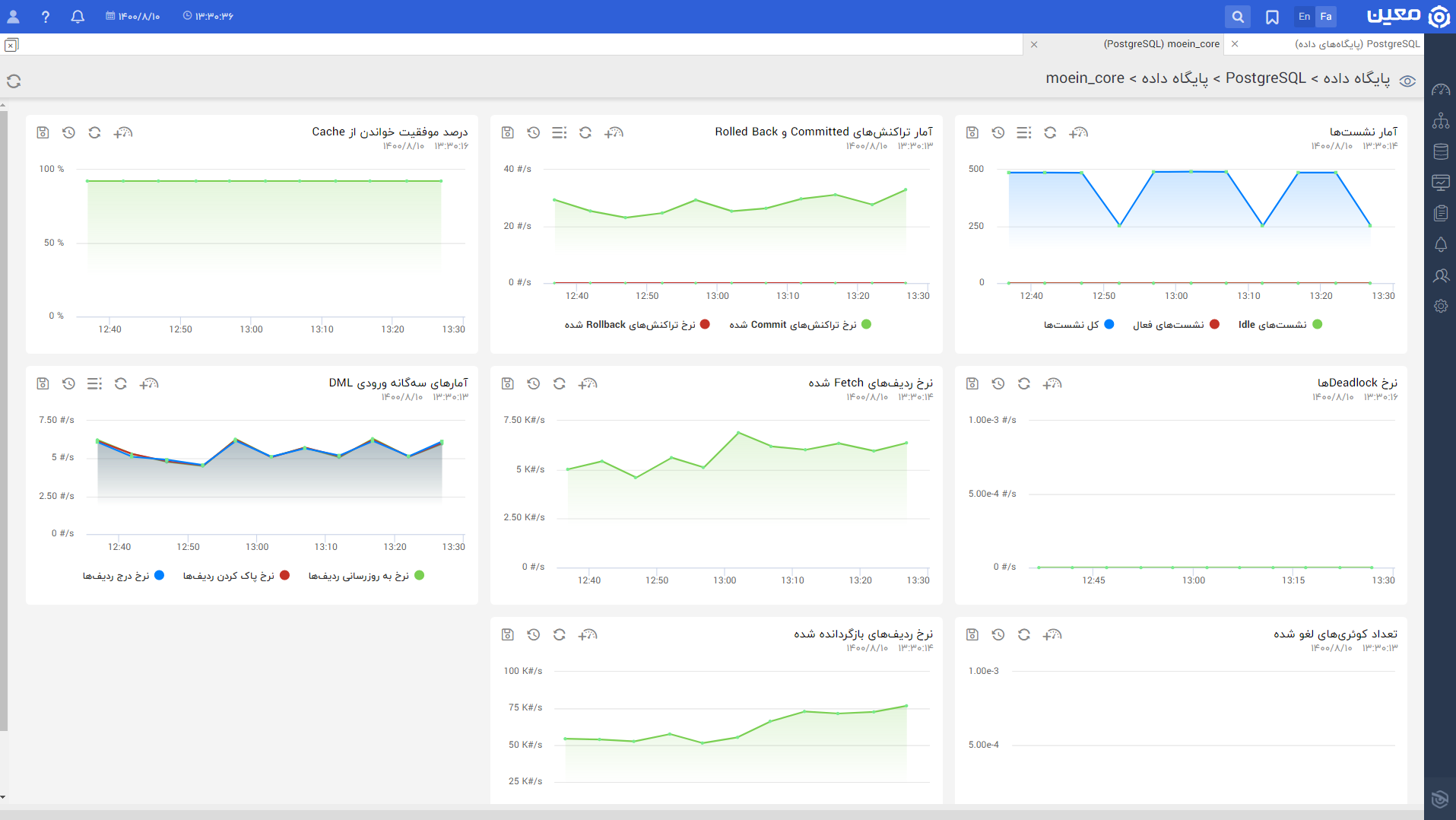Toggle legend list on Committed/Rolled Back chart
The height and width of the screenshot is (820, 1456).
click(x=560, y=132)
